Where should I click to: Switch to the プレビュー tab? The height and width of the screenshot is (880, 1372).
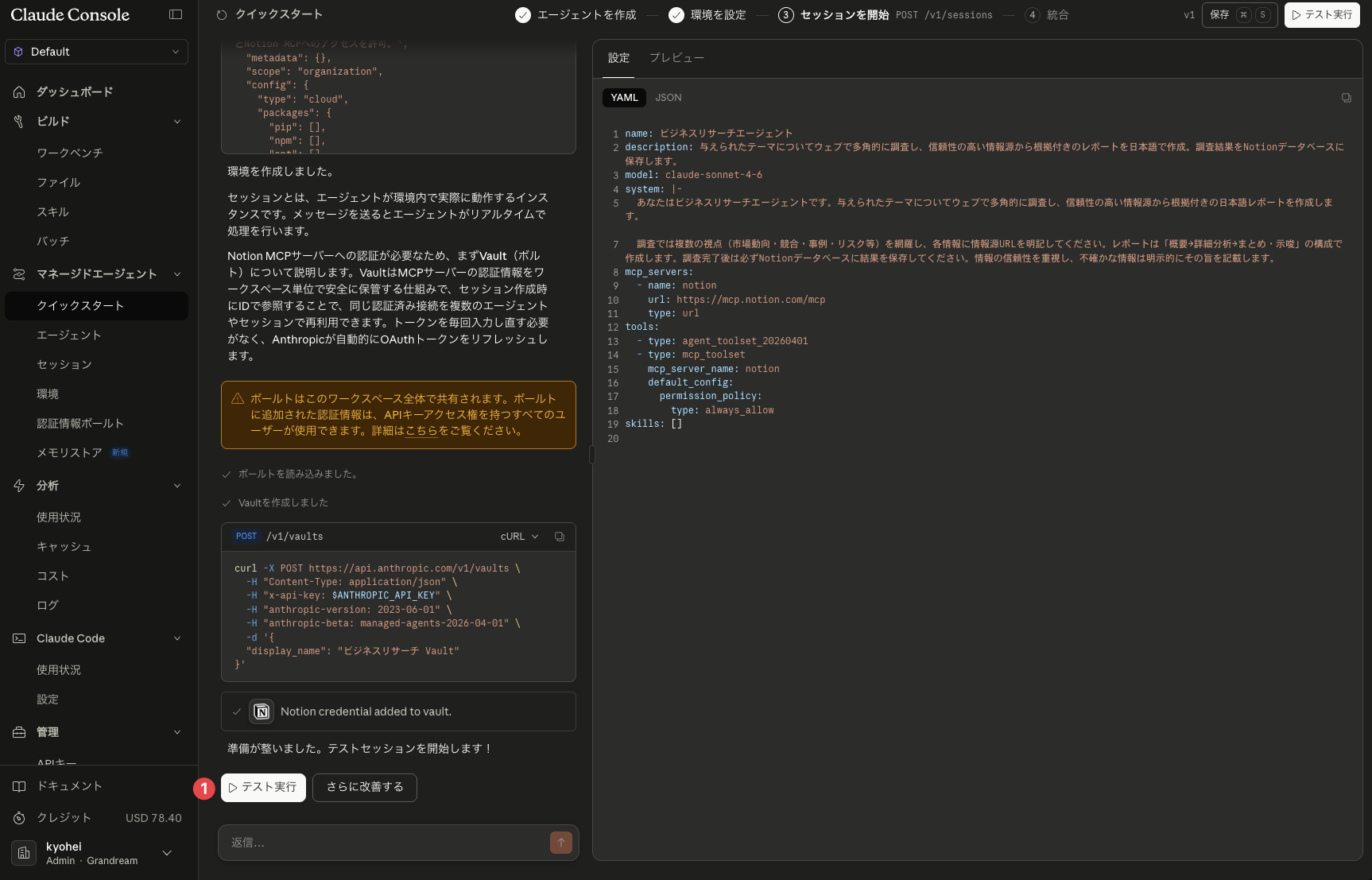point(676,58)
